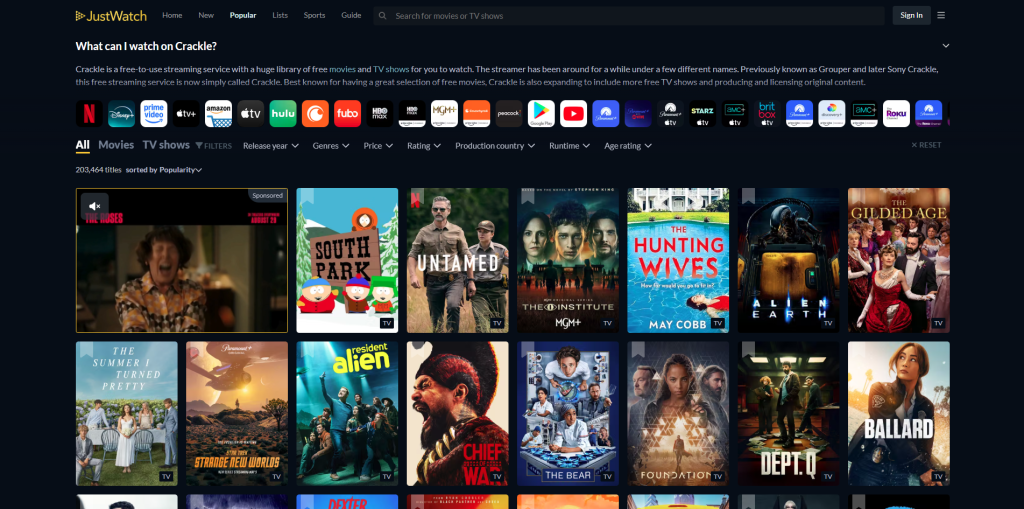Open the Lists nav item
Image resolution: width=1024 pixels, height=509 pixels.
pos(280,15)
